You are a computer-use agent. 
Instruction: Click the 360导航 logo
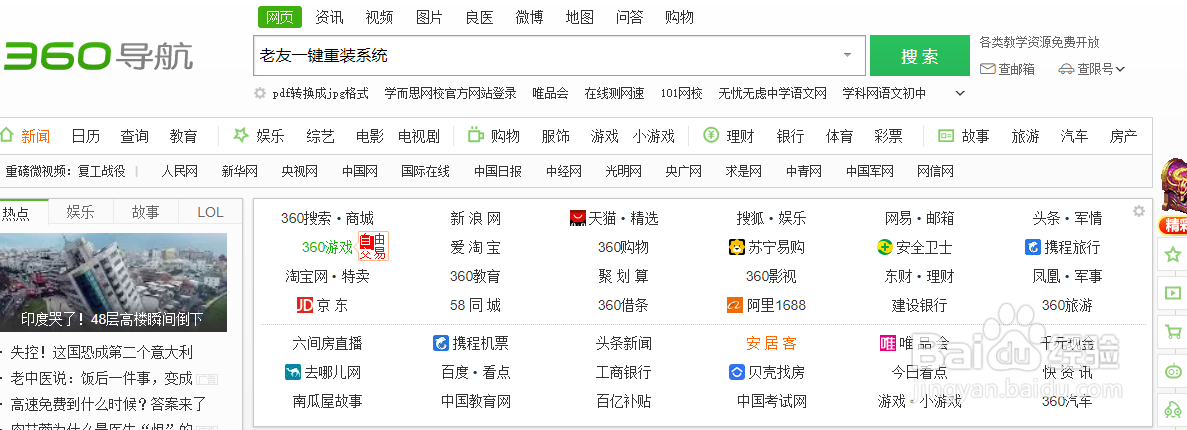tap(98, 56)
